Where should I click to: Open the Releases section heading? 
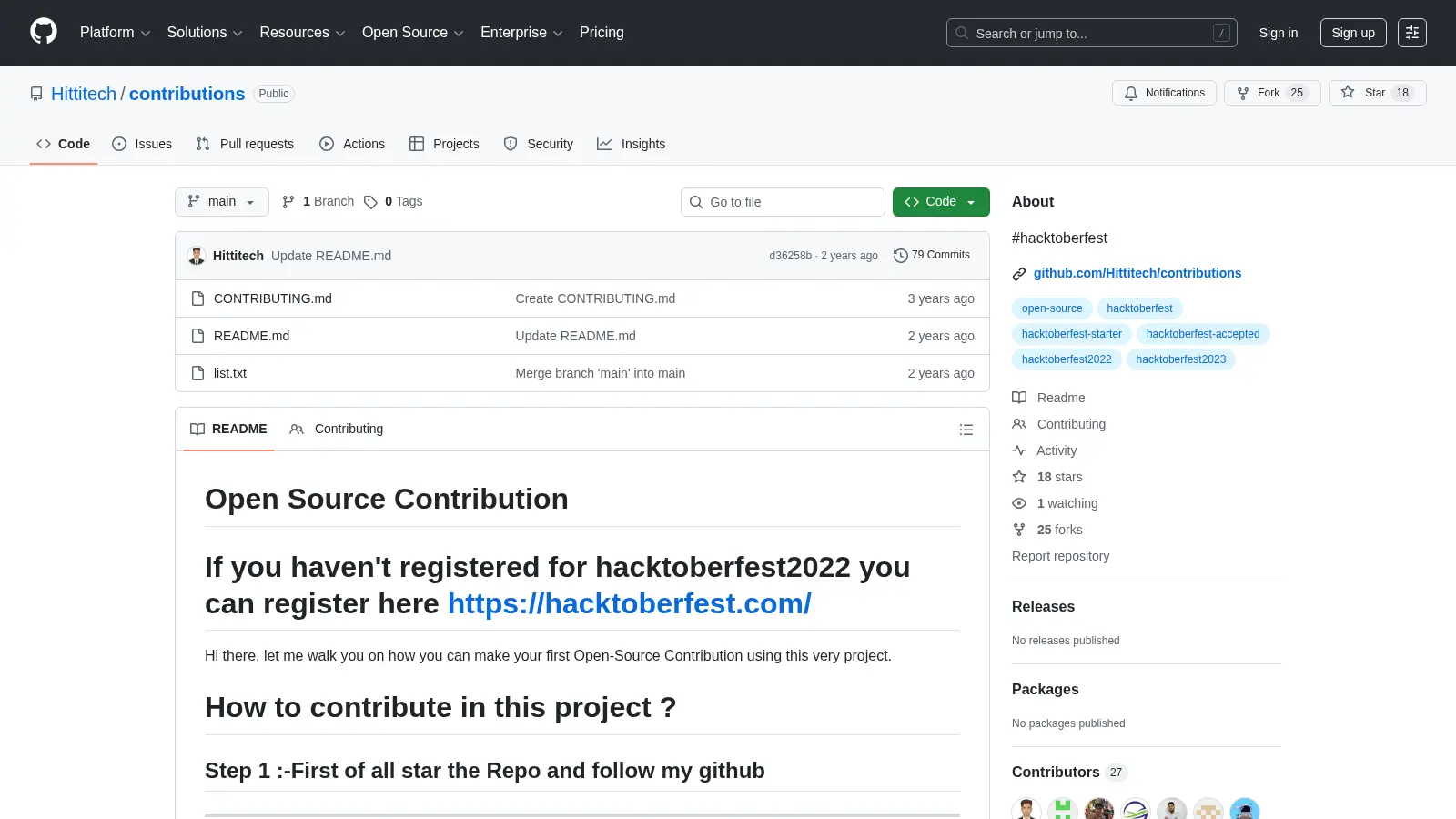[1043, 607]
